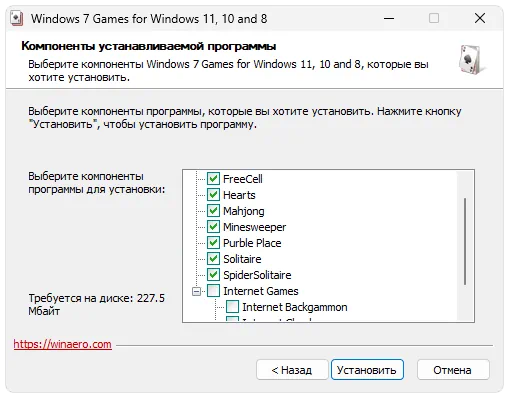
Task: Uncheck the Purble Place checkbox
Action: click(x=213, y=243)
